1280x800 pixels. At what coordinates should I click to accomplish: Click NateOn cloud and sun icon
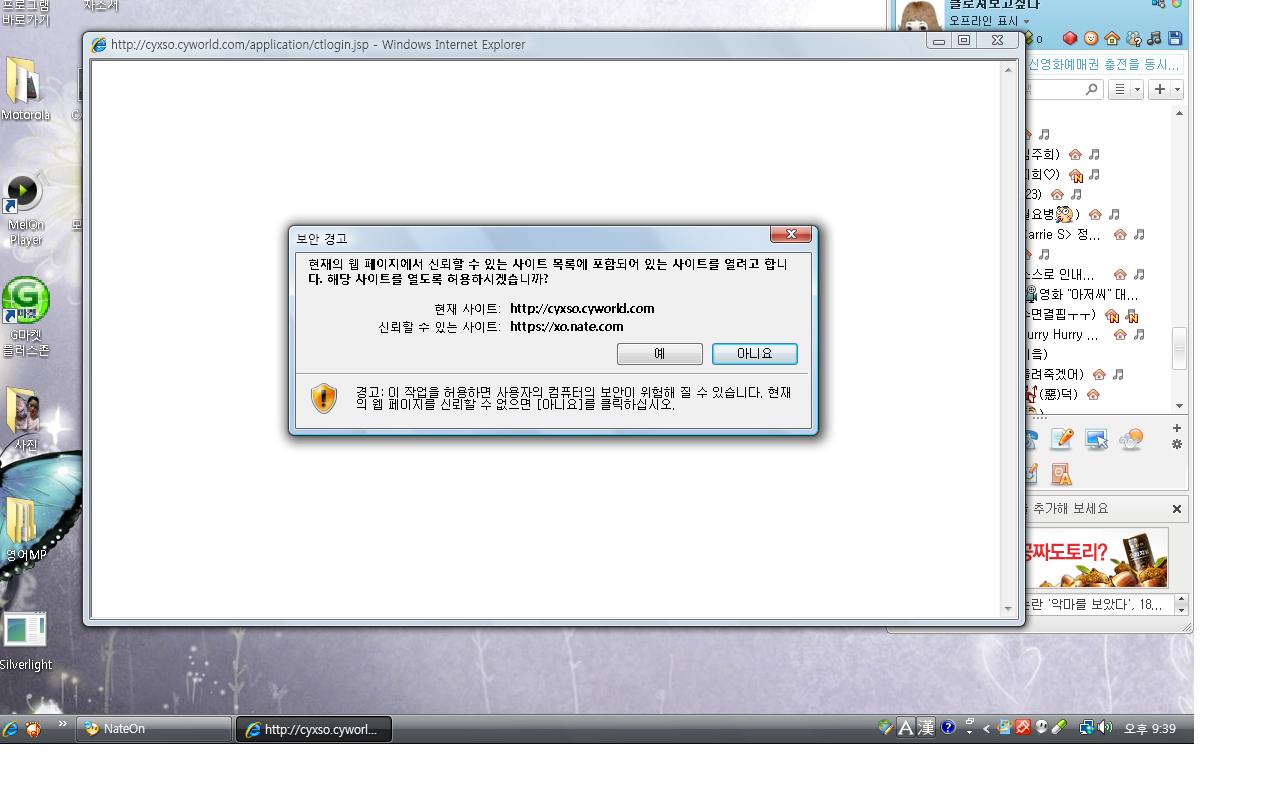1131,439
